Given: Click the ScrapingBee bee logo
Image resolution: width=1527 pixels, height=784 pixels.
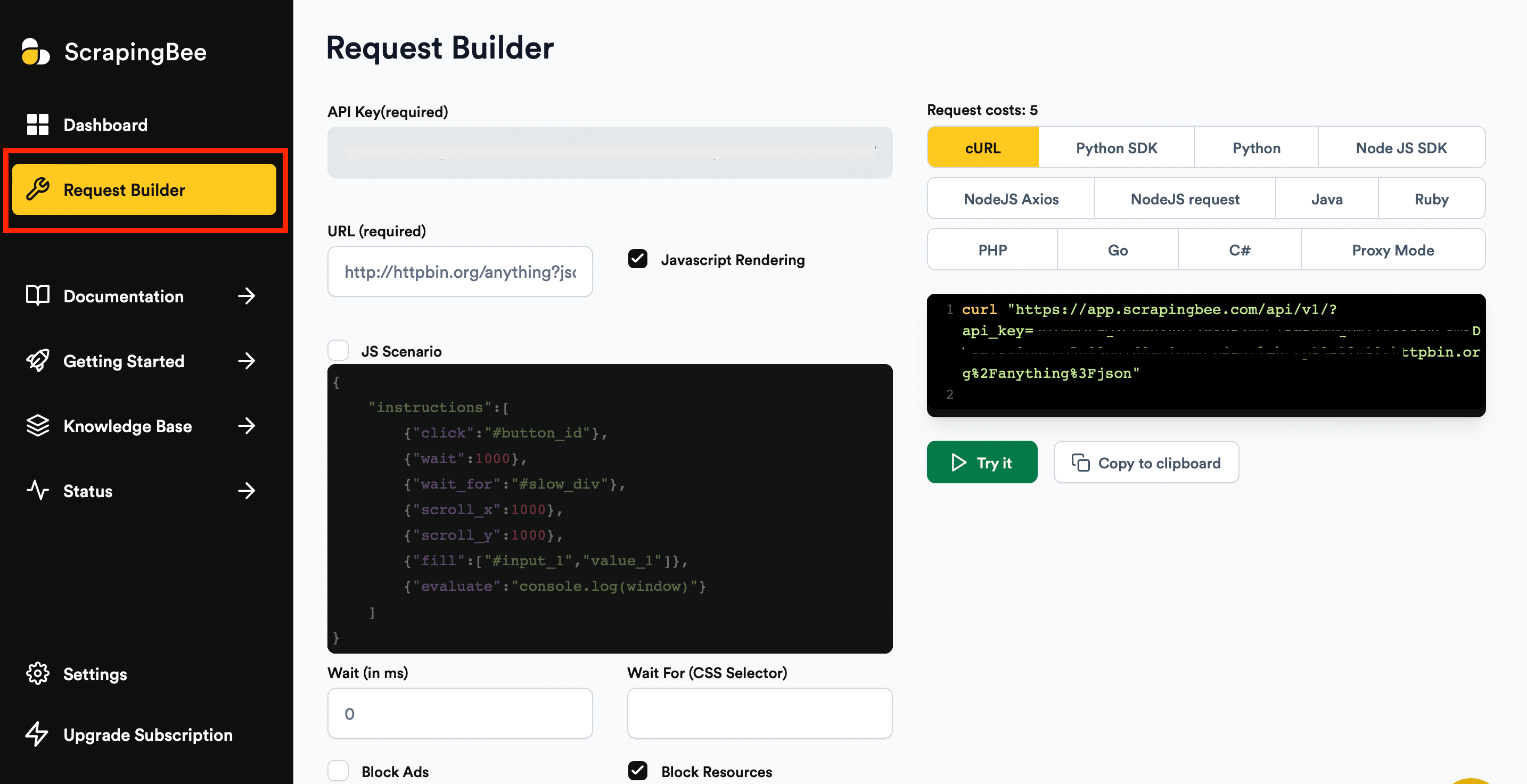Looking at the screenshot, I should [x=37, y=52].
